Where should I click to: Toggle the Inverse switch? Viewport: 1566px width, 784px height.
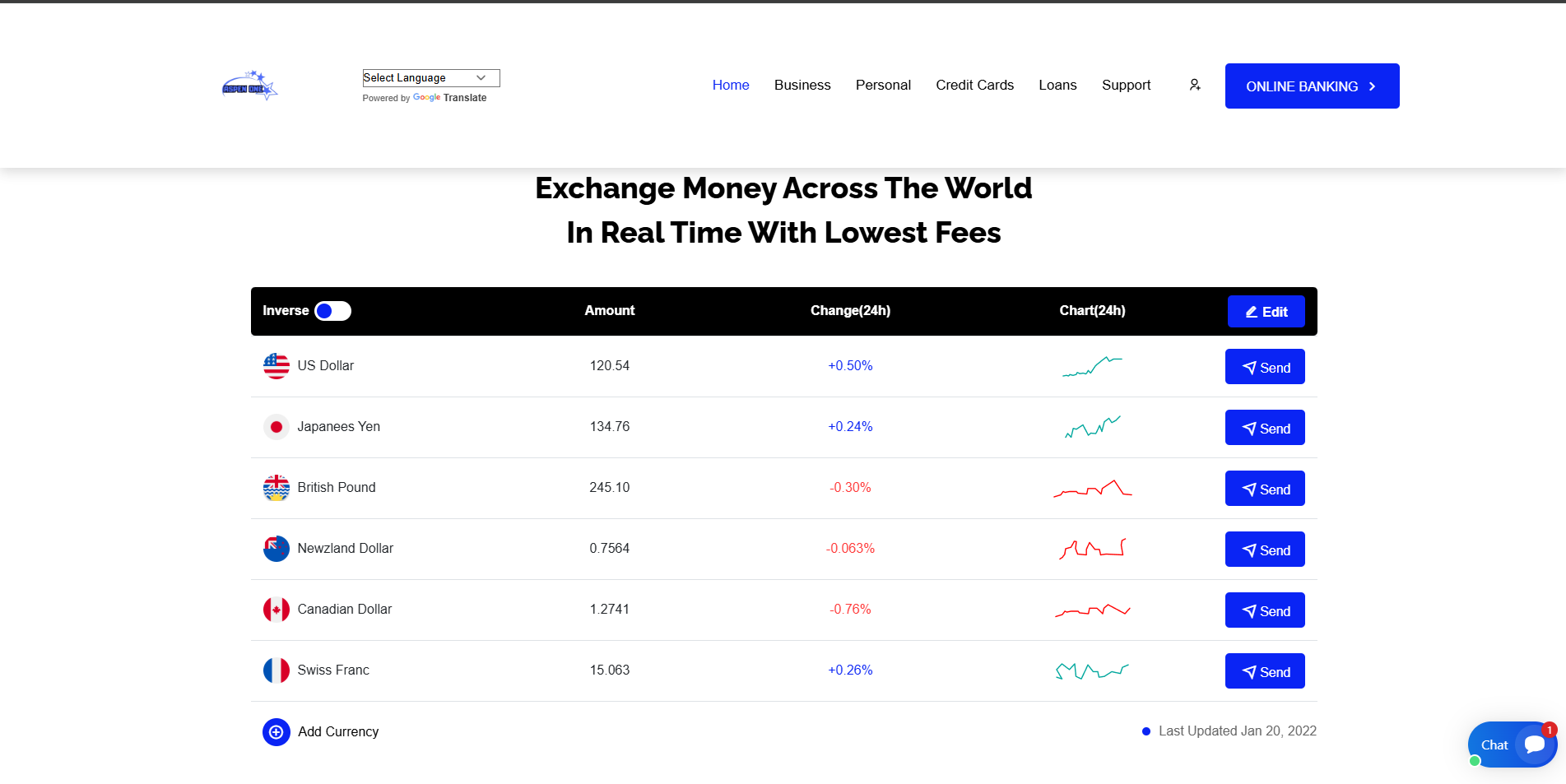(x=332, y=311)
